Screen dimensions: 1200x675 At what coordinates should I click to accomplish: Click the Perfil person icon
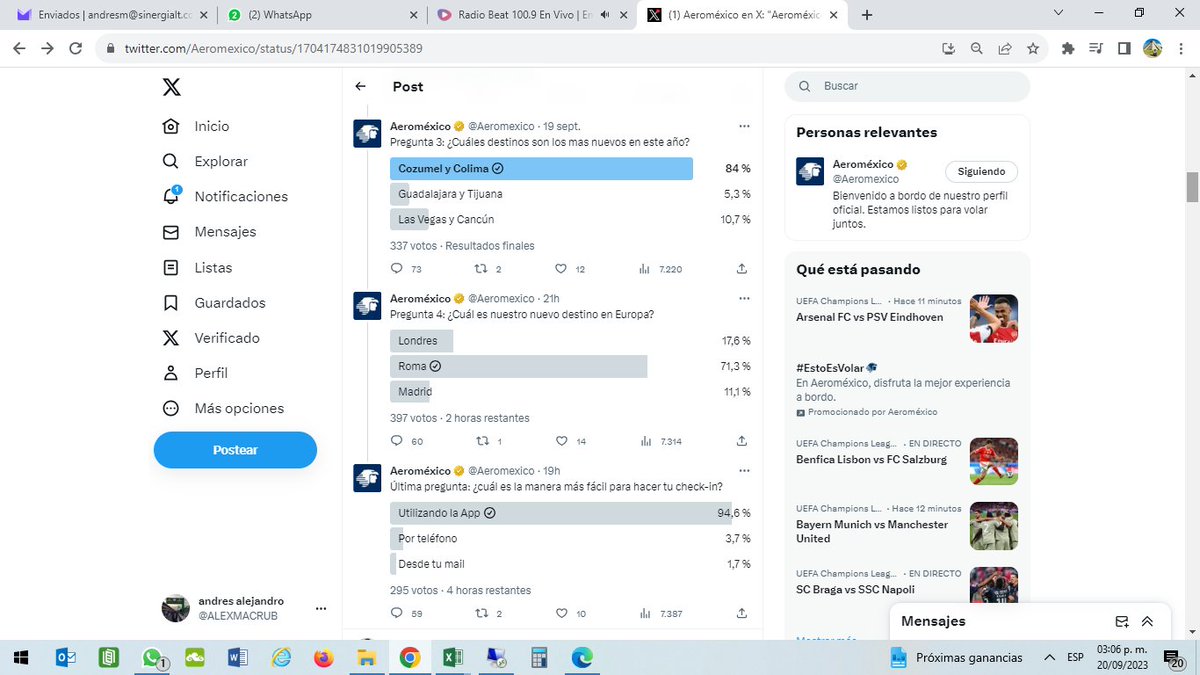[x=171, y=373]
